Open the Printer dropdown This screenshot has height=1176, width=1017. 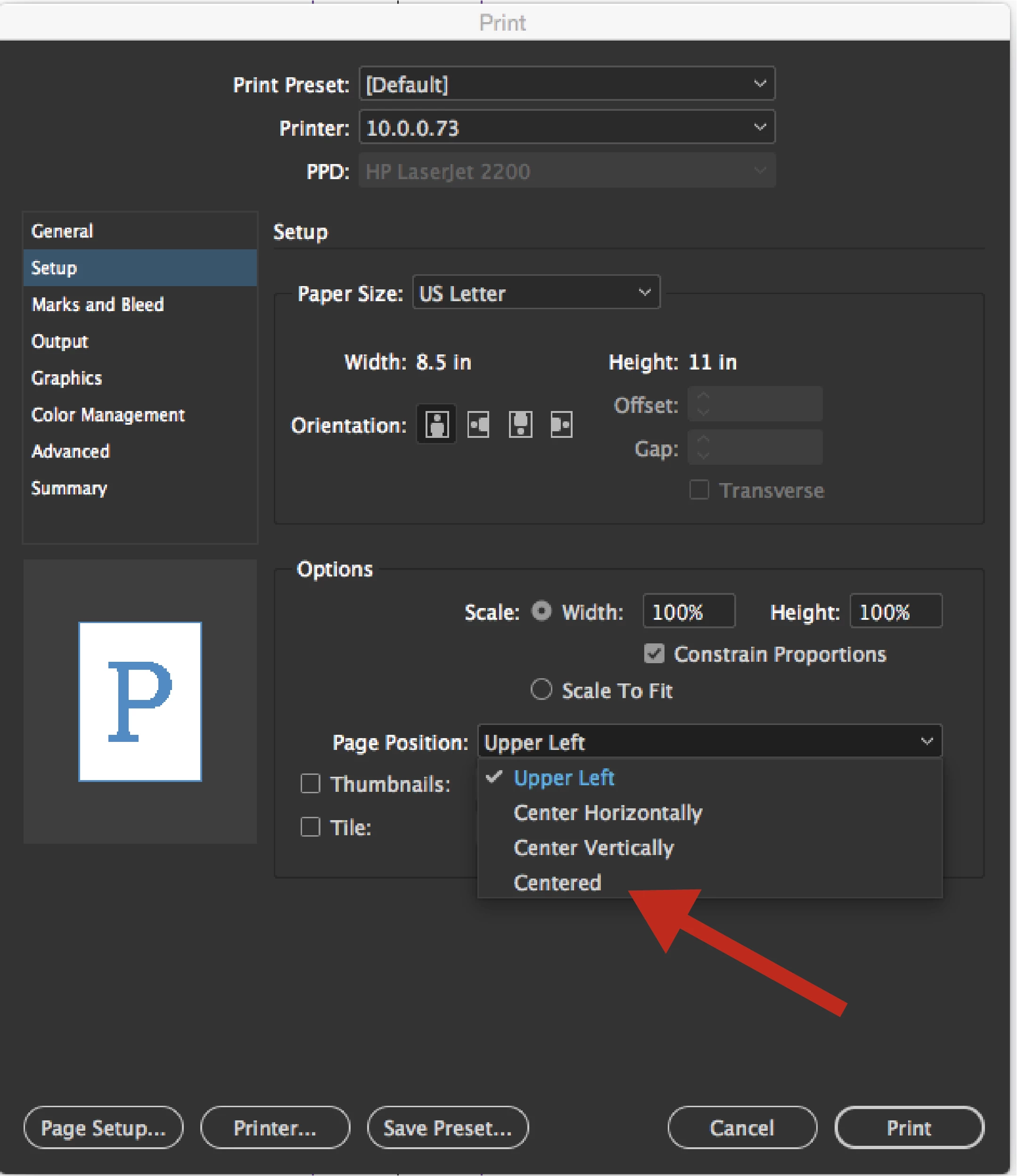coord(566,128)
